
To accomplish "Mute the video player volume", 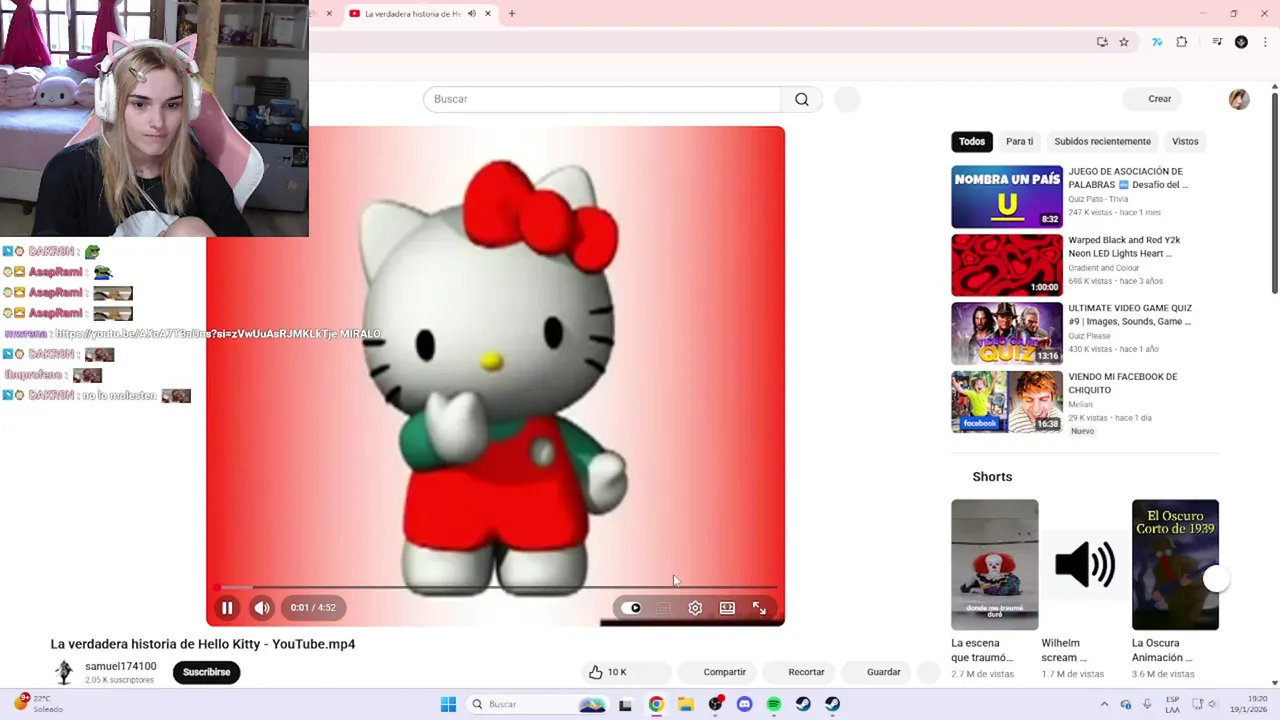I will [x=261, y=607].
